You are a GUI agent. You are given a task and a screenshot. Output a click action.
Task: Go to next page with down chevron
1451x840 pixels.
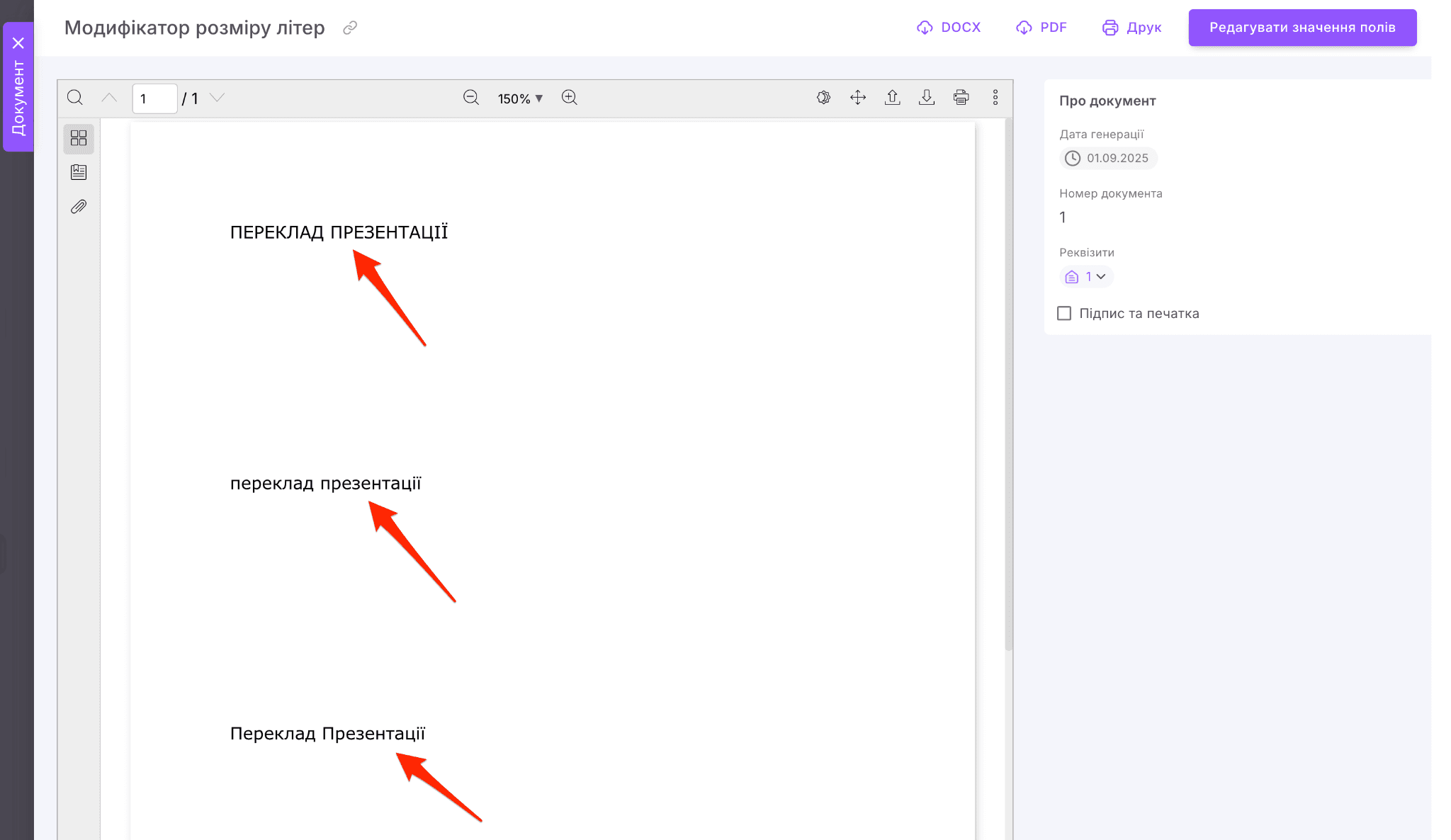(218, 98)
